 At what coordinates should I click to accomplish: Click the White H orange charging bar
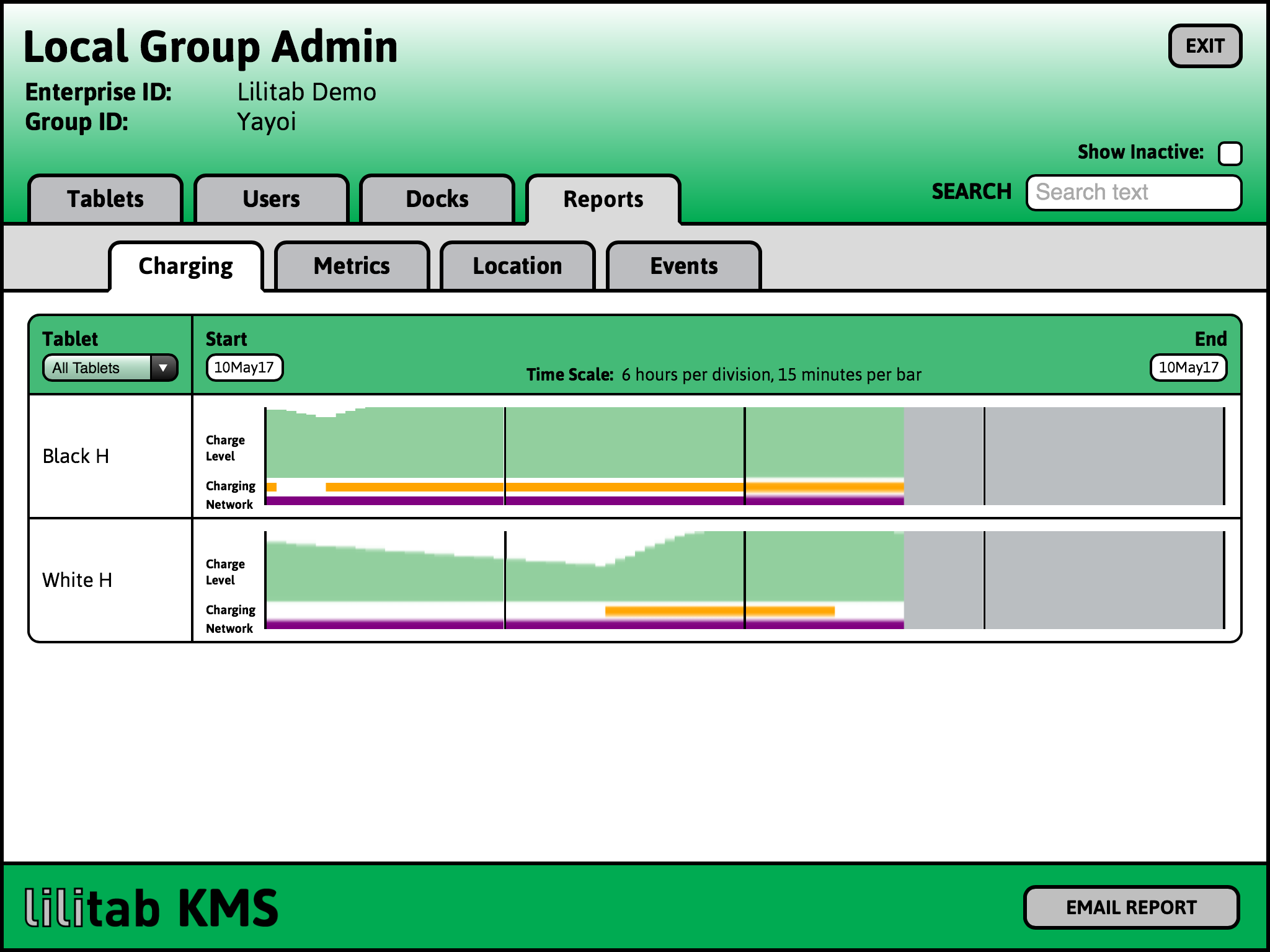pos(720,611)
